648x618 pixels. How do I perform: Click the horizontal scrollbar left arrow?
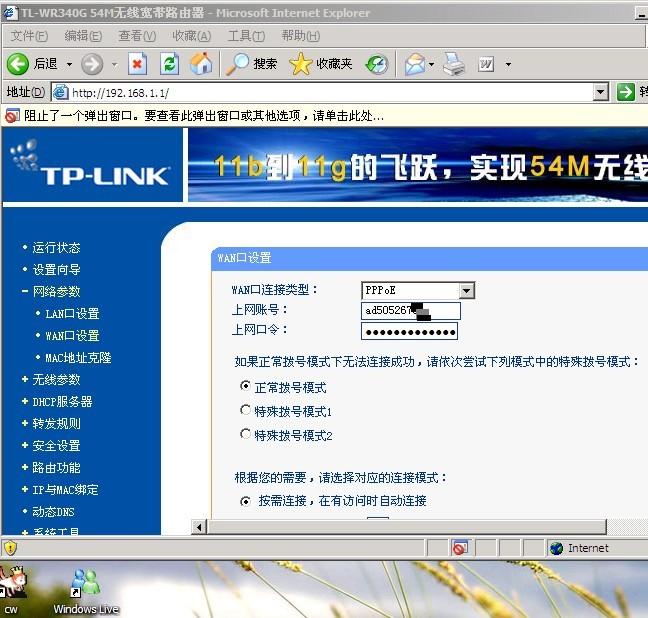199,527
